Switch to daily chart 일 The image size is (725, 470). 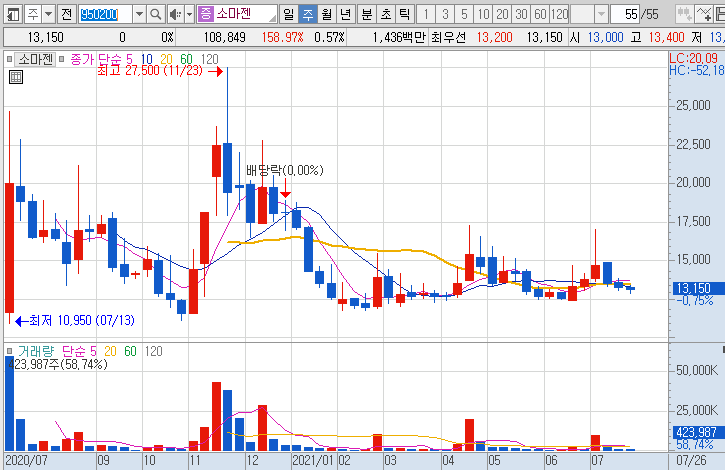coord(289,14)
